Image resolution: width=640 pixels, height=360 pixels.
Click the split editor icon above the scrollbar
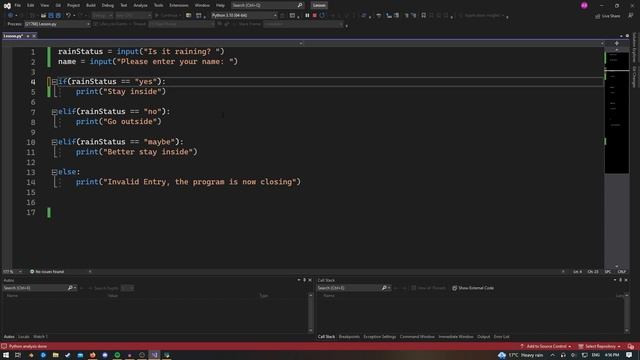click(x=617, y=43)
